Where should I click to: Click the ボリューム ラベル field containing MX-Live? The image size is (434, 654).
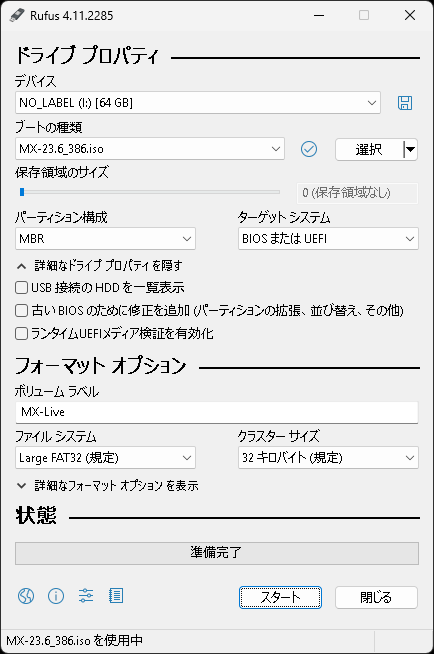click(x=217, y=412)
